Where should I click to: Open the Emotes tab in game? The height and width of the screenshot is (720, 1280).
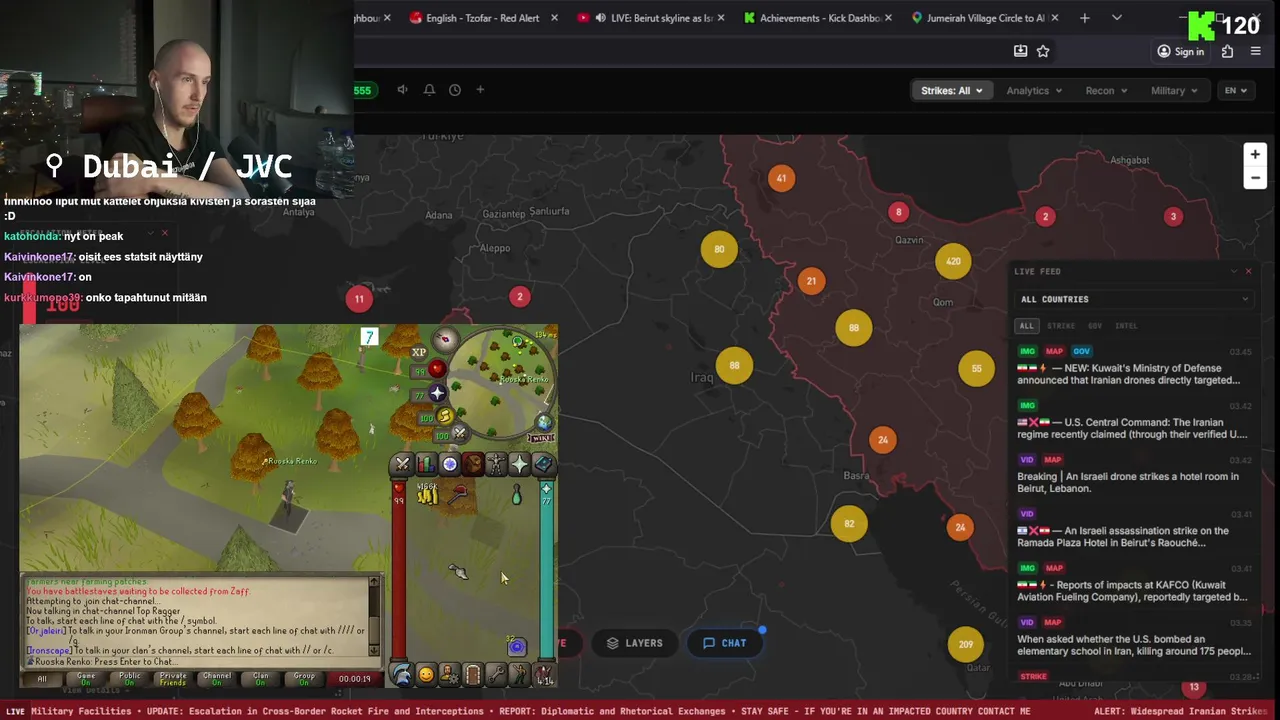(x=519, y=675)
